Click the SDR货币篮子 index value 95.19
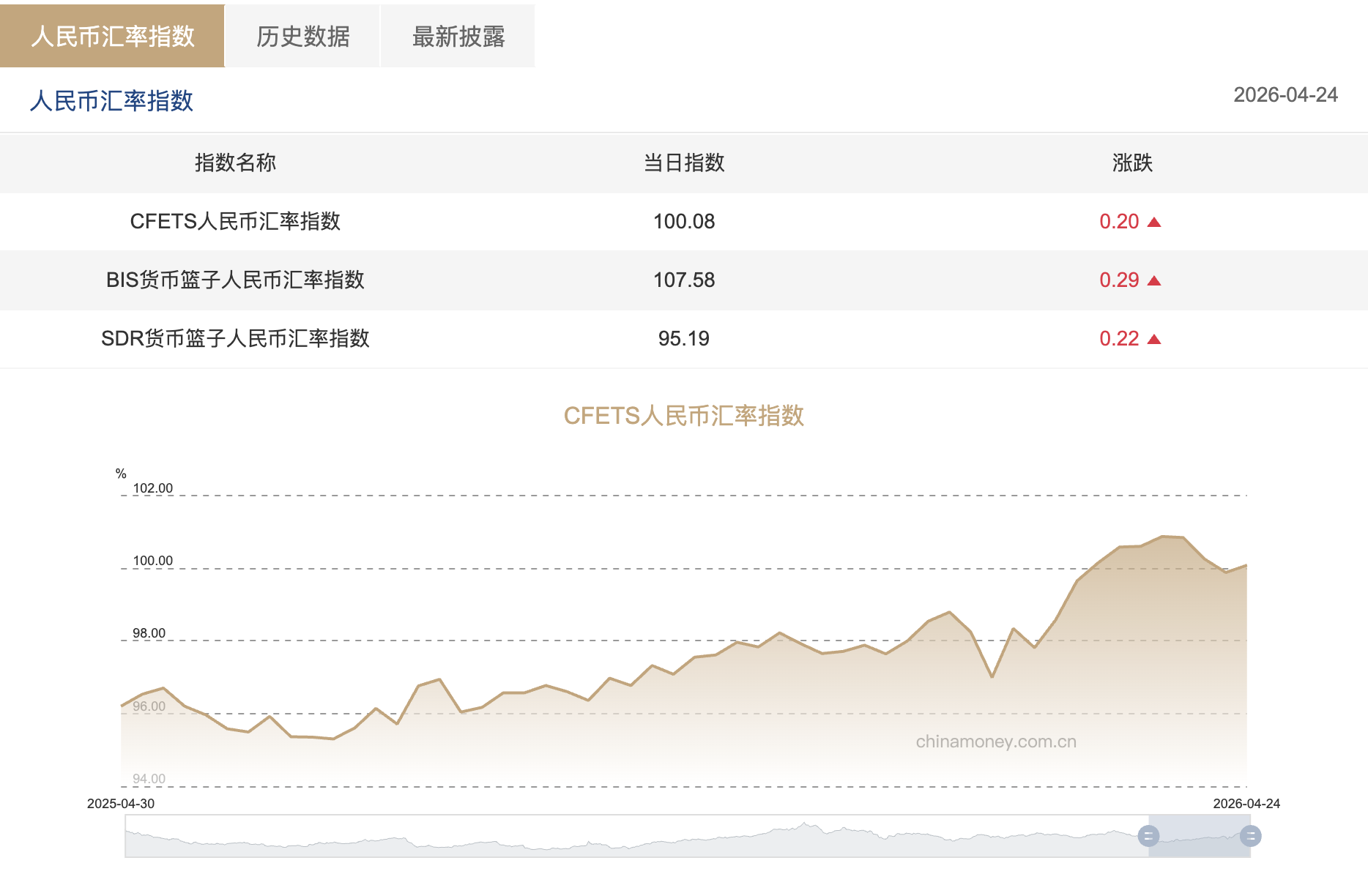The image size is (1368, 896). click(x=684, y=338)
